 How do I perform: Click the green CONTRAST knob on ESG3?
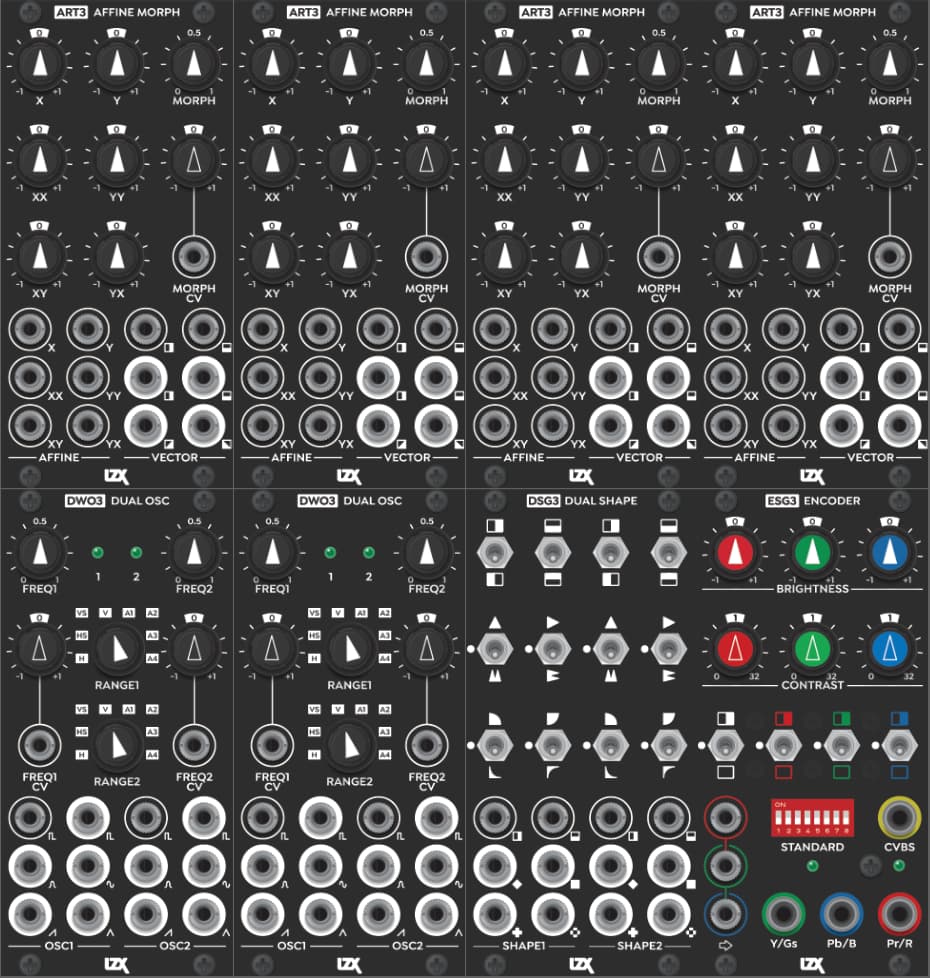pos(813,649)
